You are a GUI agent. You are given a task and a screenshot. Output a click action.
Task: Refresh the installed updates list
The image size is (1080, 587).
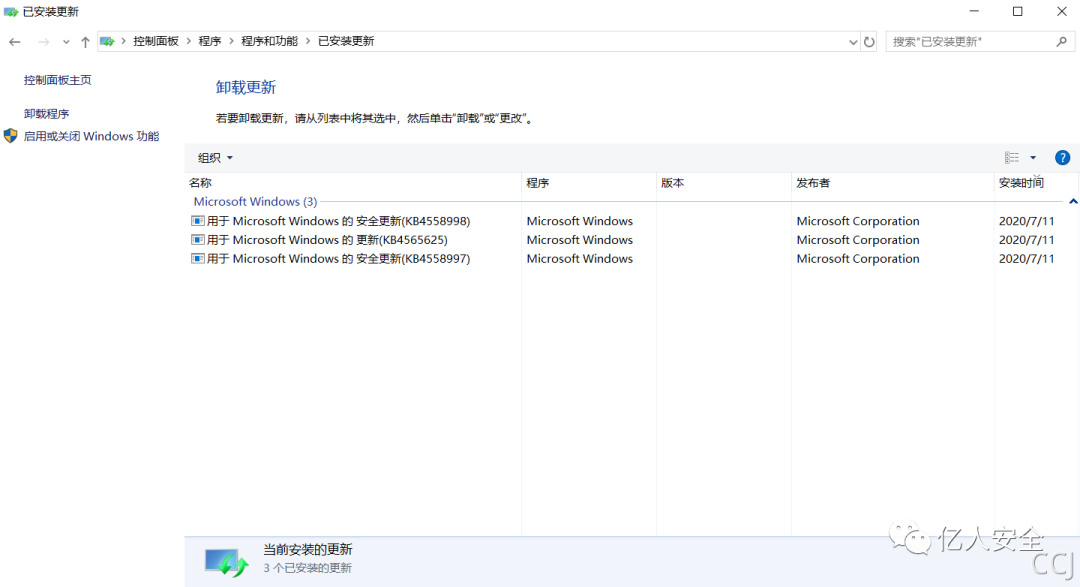(x=869, y=41)
